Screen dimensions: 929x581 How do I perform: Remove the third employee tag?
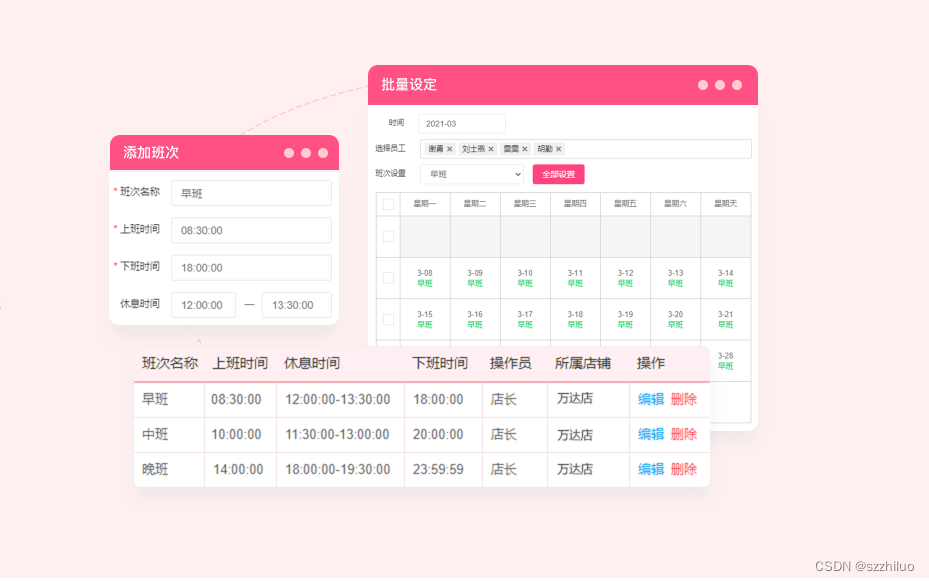pyautogui.click(x=525, y=149)
